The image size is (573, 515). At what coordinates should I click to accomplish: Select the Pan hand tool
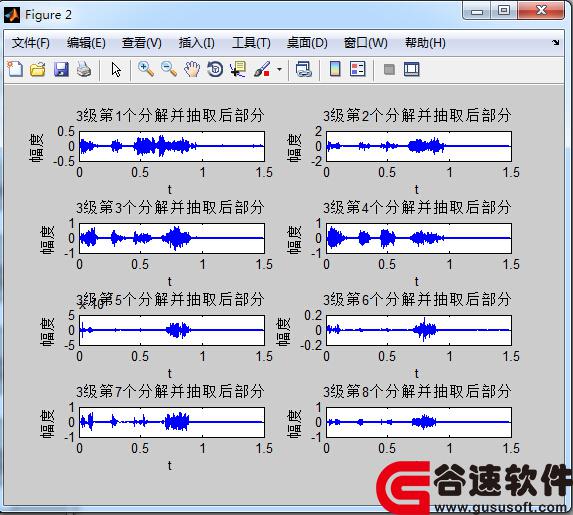pyautogui.click(x=192, y=69)
